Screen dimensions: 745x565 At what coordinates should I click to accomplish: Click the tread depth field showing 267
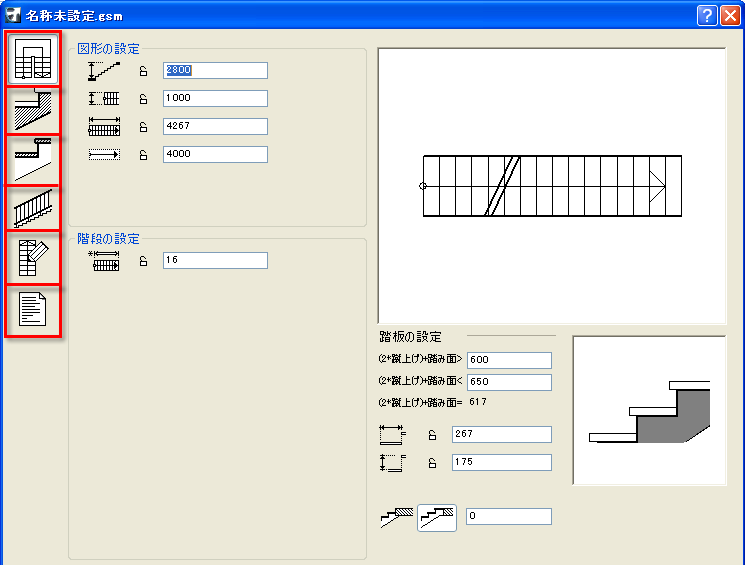click(502, 434)
